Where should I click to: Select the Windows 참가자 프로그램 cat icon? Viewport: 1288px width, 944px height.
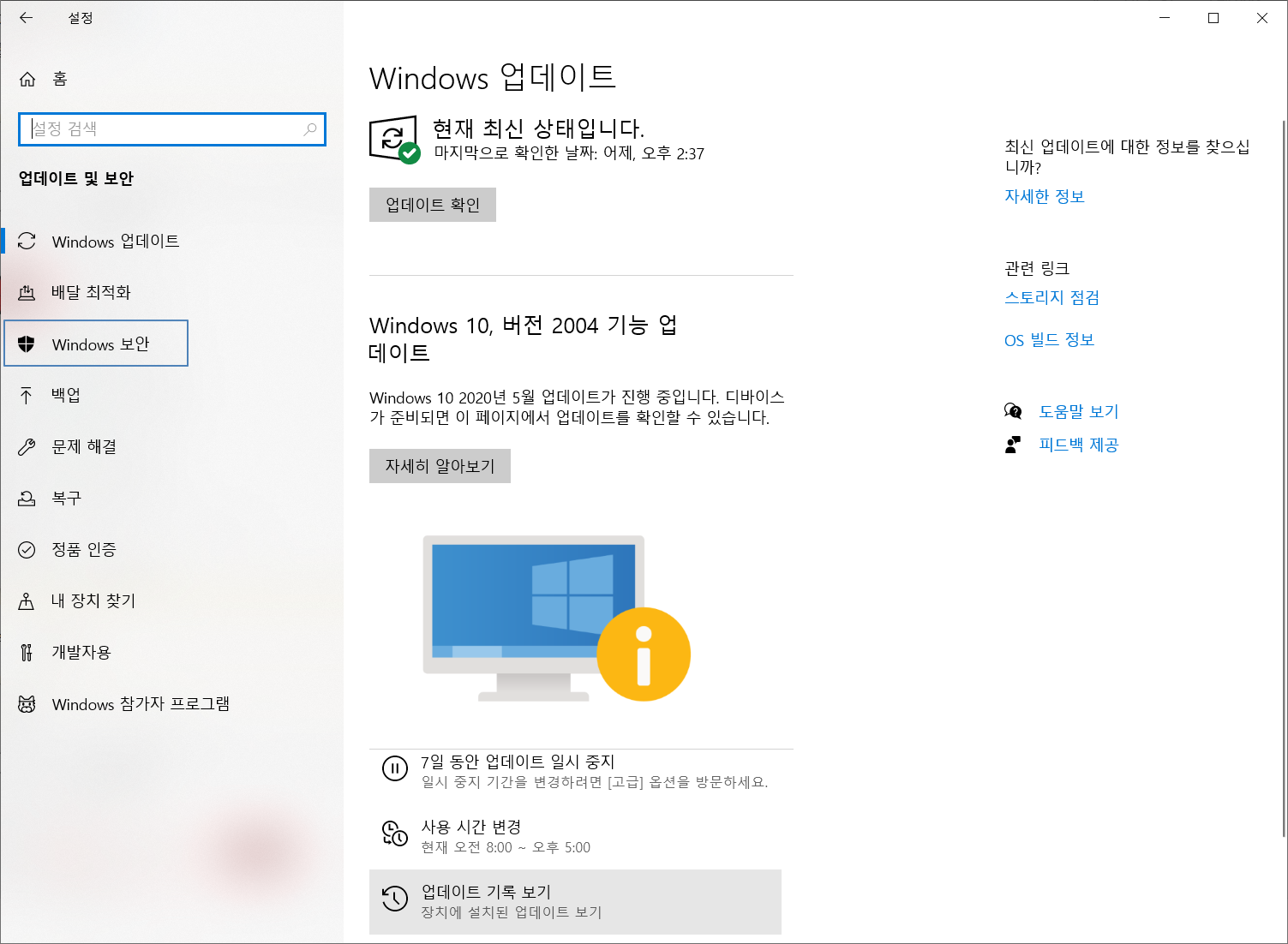[27, 704]
